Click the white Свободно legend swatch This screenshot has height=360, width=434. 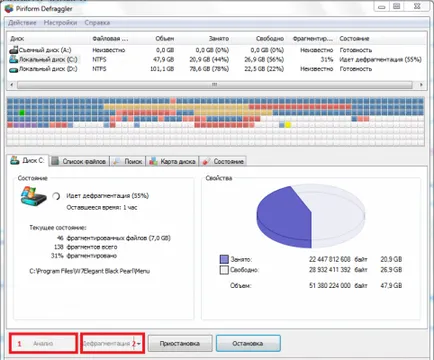click(224, 270)
